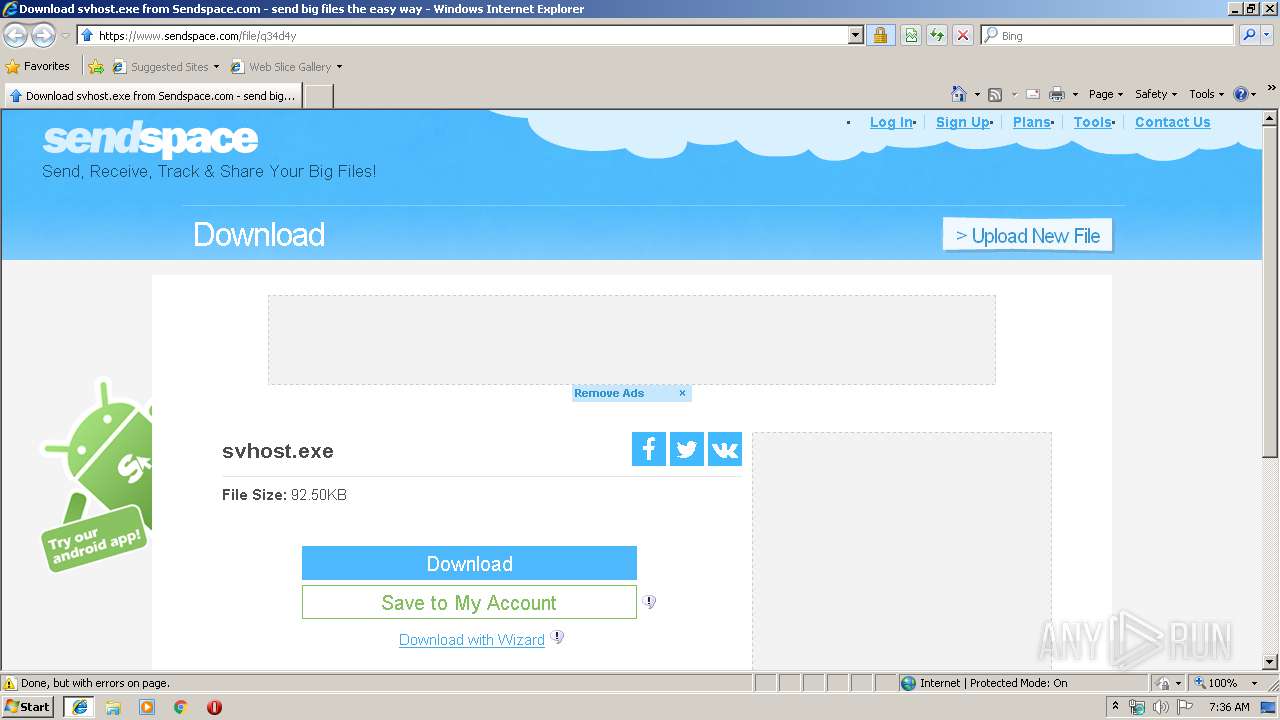The height and width of the screenshot is (720, 1280).
Task: Open a new blank tab
Action: [318, 96]
